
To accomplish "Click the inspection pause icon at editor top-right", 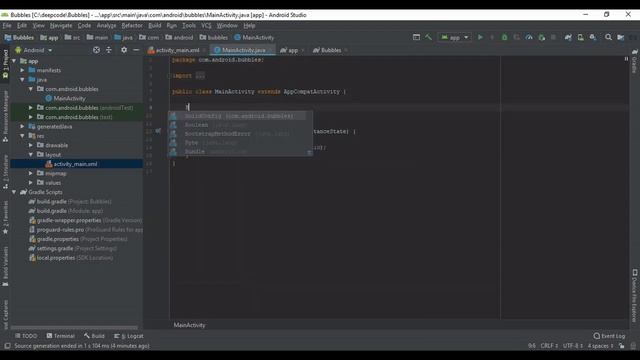I will [626, 59].
